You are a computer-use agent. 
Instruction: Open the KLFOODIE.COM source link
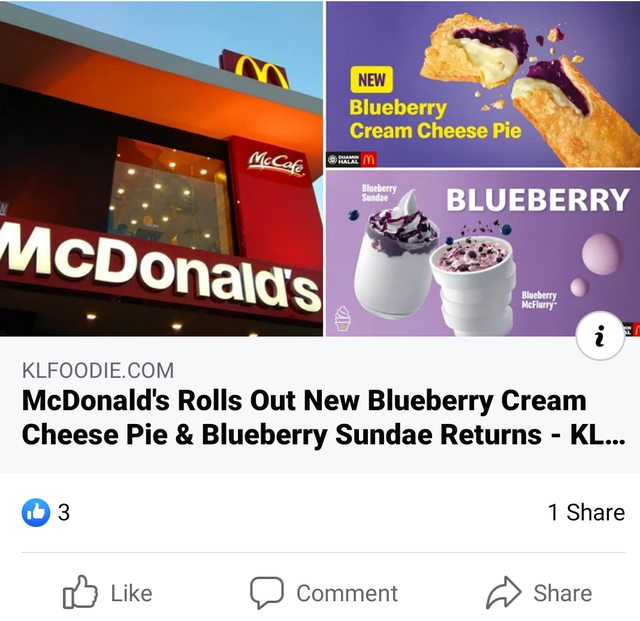98,370
